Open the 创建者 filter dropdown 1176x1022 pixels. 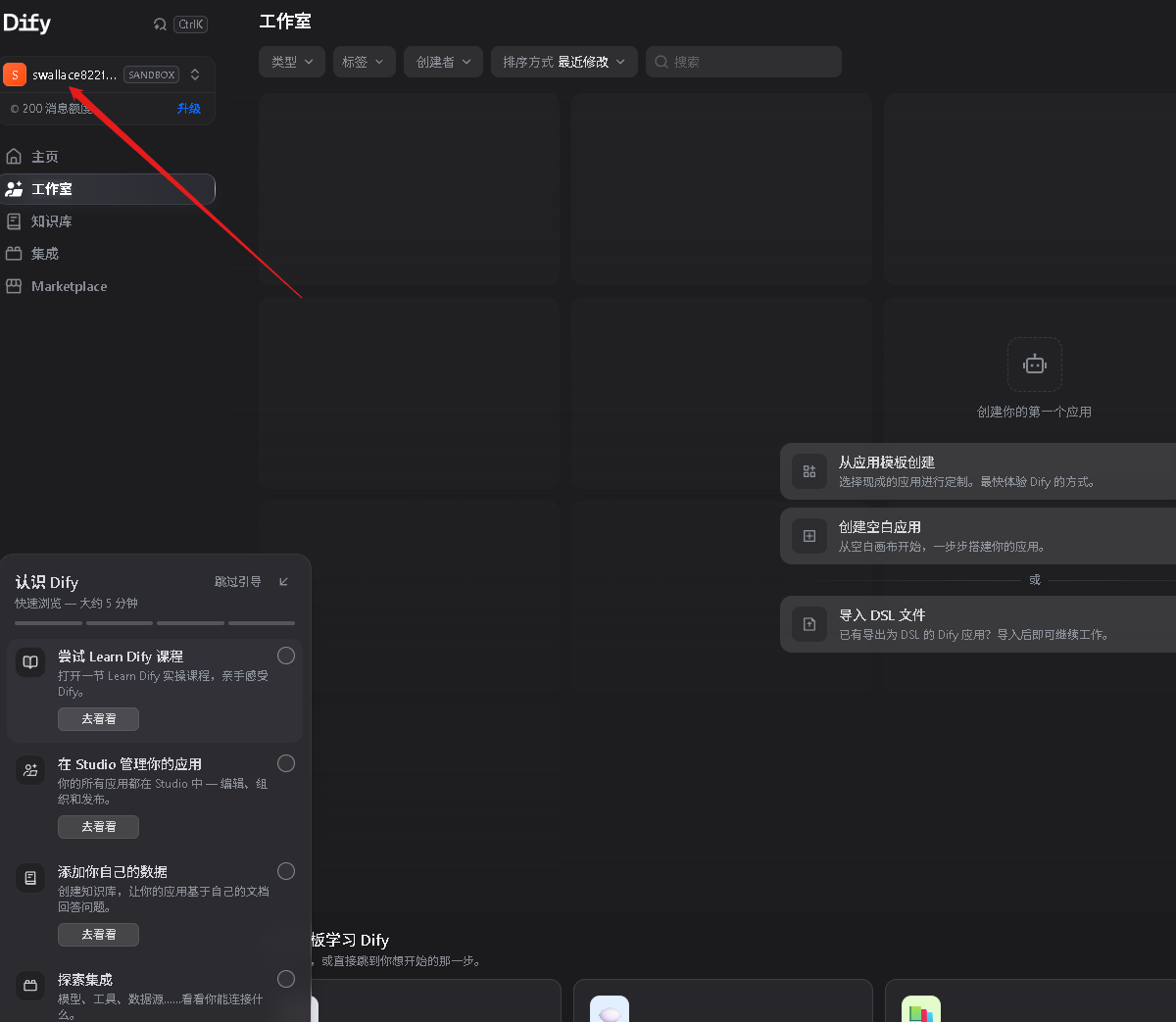tap(444, 62)
